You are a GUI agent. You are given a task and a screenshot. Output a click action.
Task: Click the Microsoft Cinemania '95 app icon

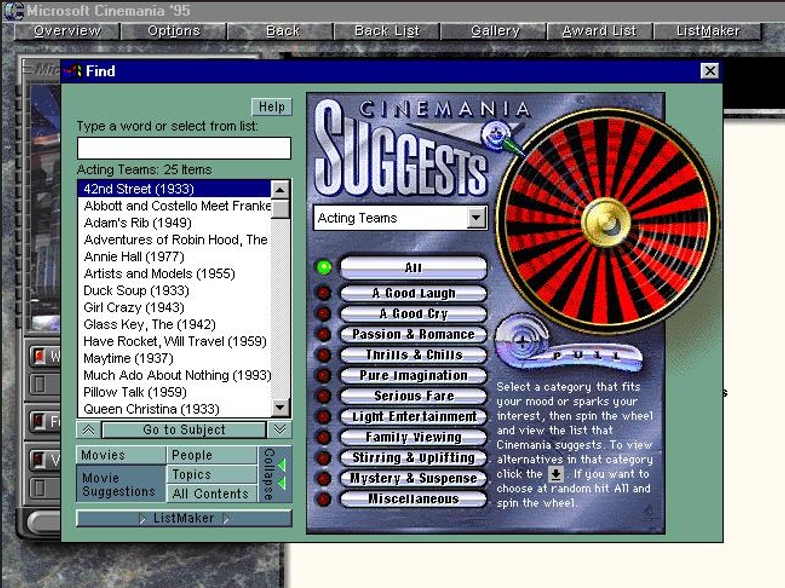point(14,11)
